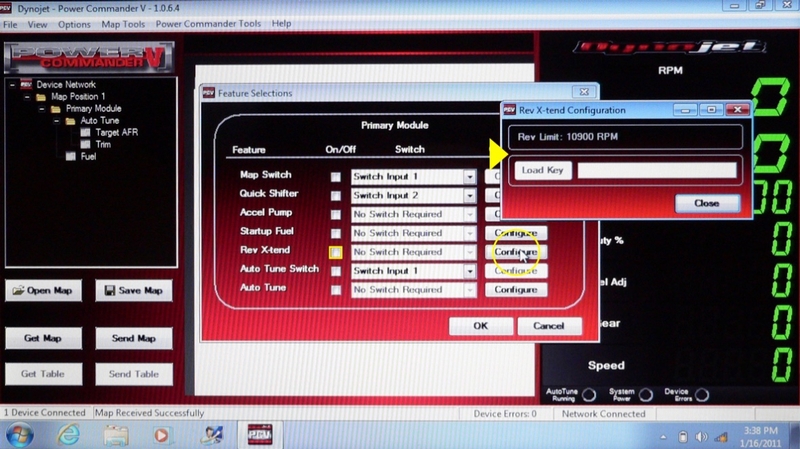Open Internet Explorer from the taskbar

68,434
